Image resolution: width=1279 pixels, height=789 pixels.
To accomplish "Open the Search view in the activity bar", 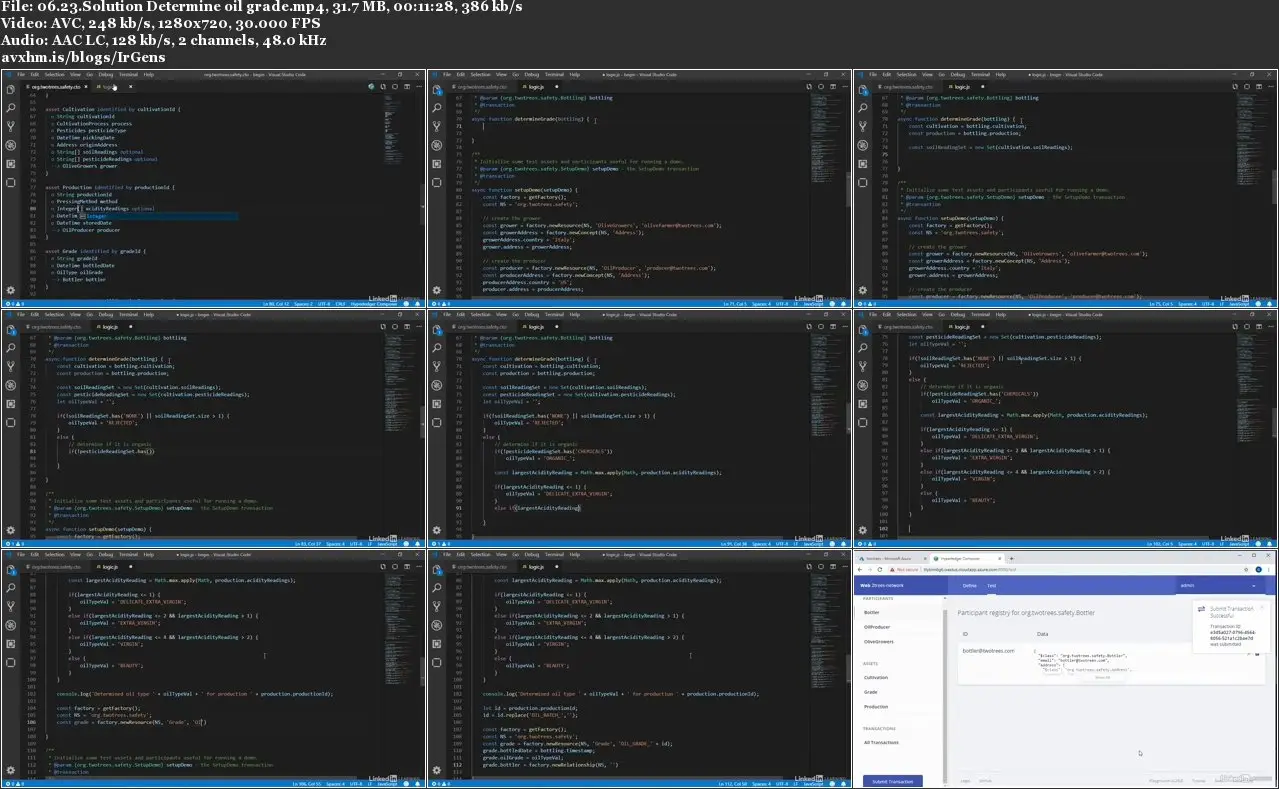I will 9,109.
